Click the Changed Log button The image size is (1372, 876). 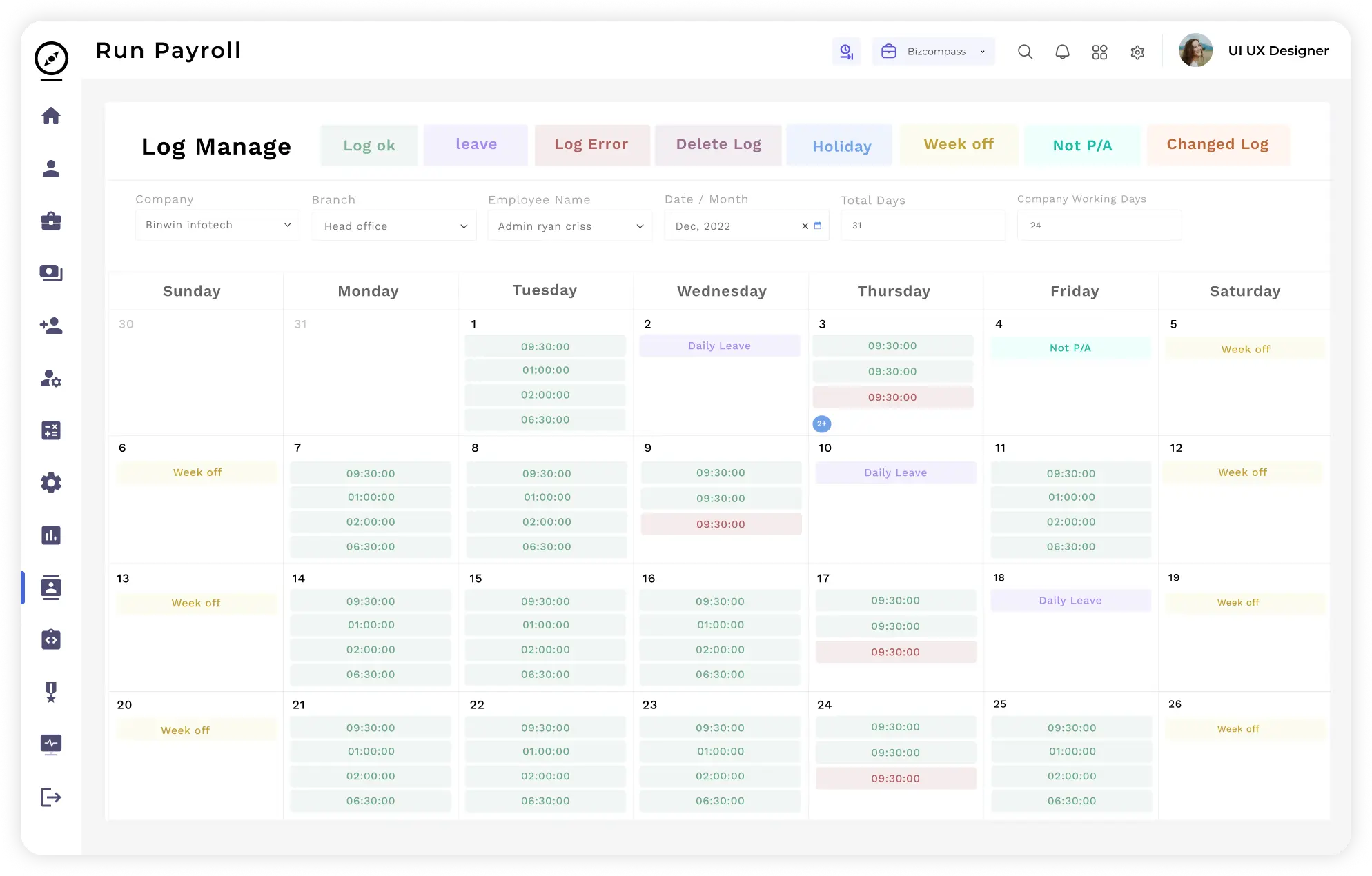tap(1217, 145)
